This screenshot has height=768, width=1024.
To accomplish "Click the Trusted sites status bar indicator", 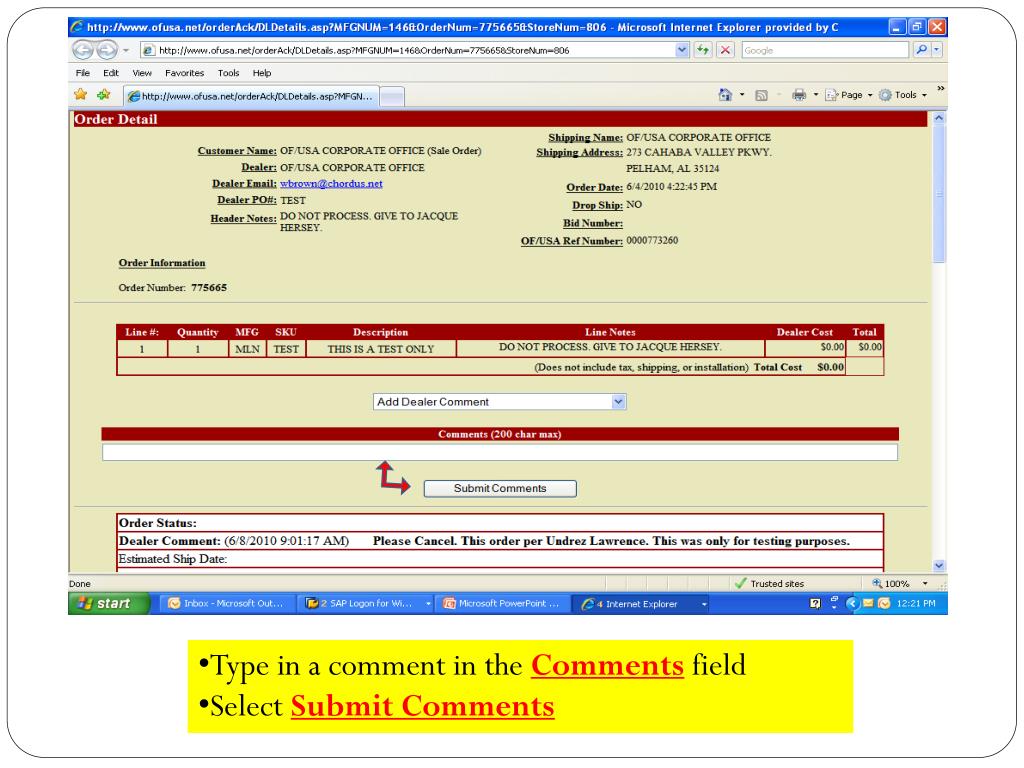I will point(769,584).
